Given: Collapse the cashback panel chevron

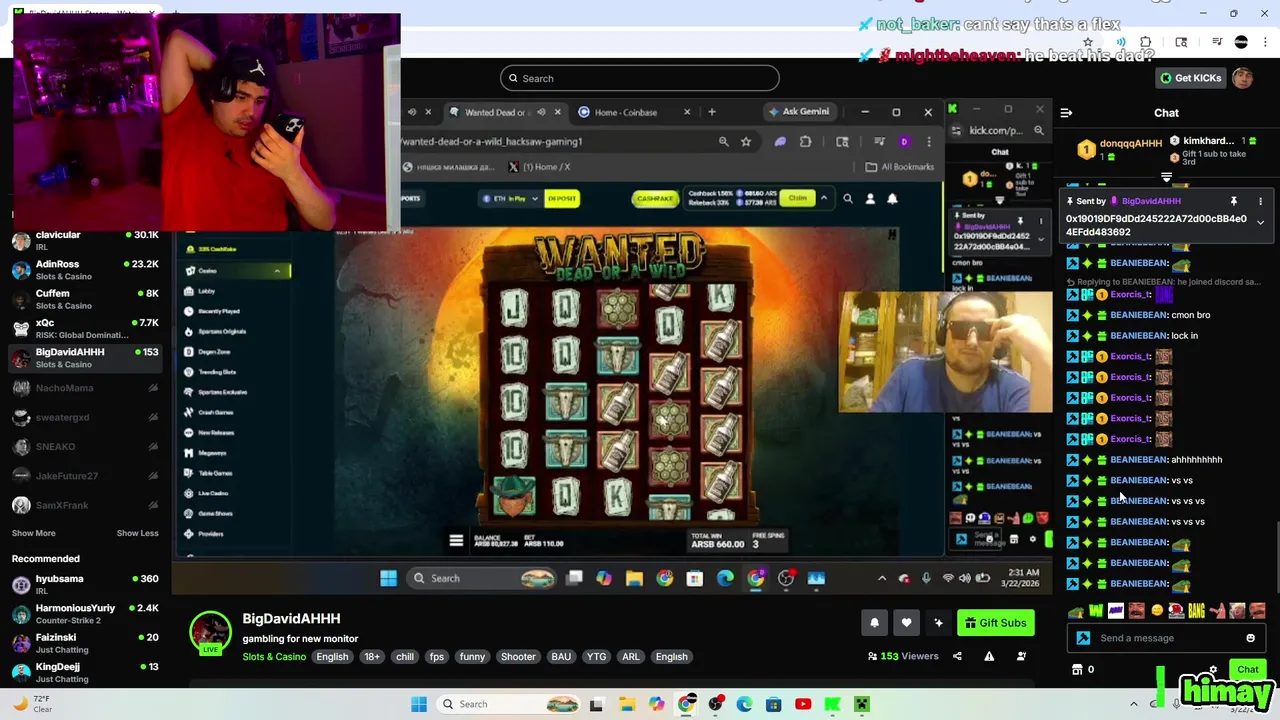Looking at the screenshot, I should click(824, 198).
